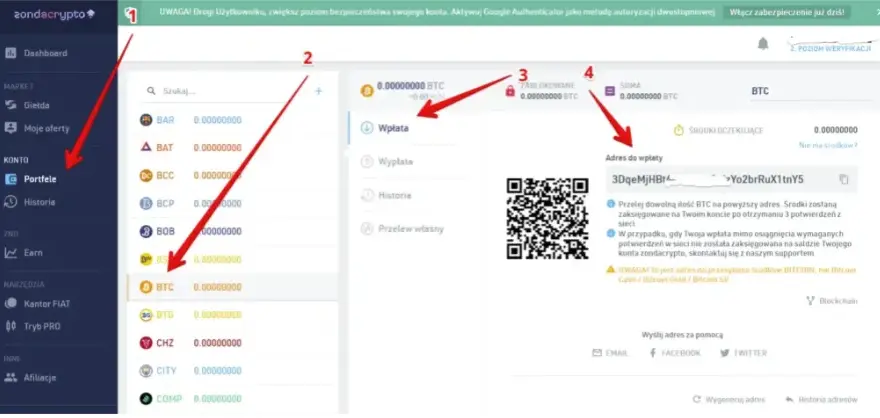Select Portfele in the sidebar

coord(31,179)
